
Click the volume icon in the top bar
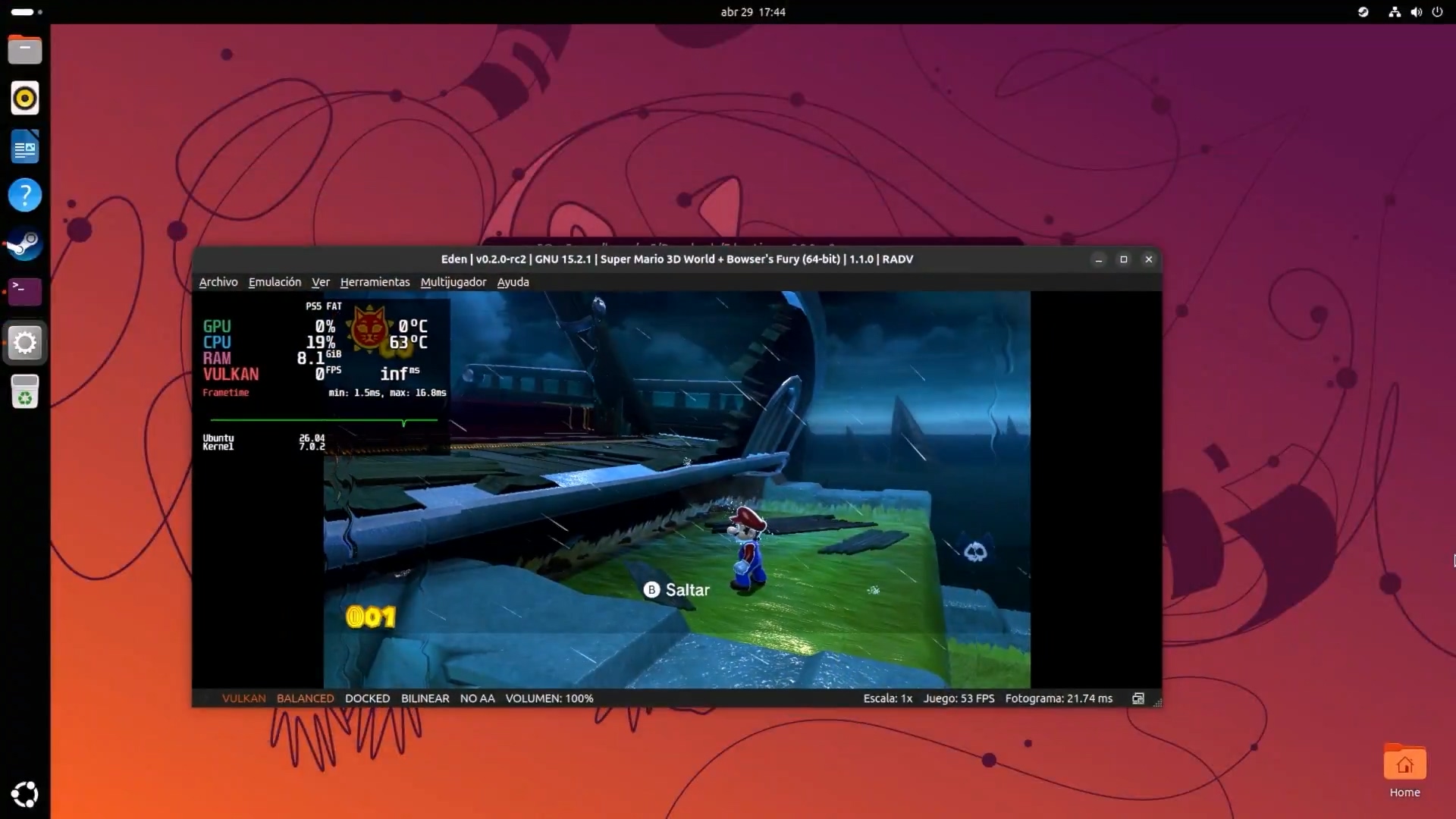pos(1416,12)
